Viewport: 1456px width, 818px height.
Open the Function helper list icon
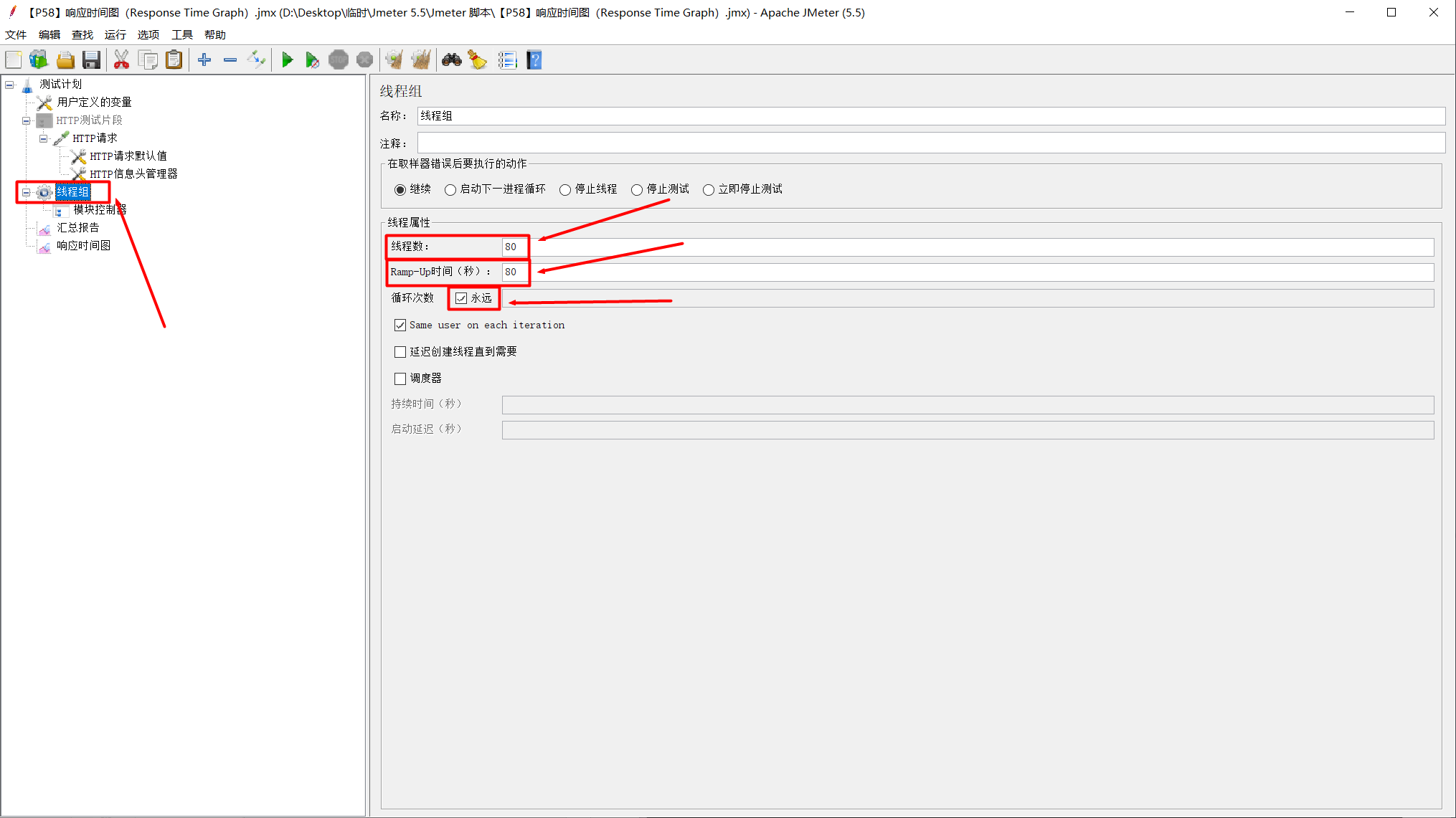point(507,60)
